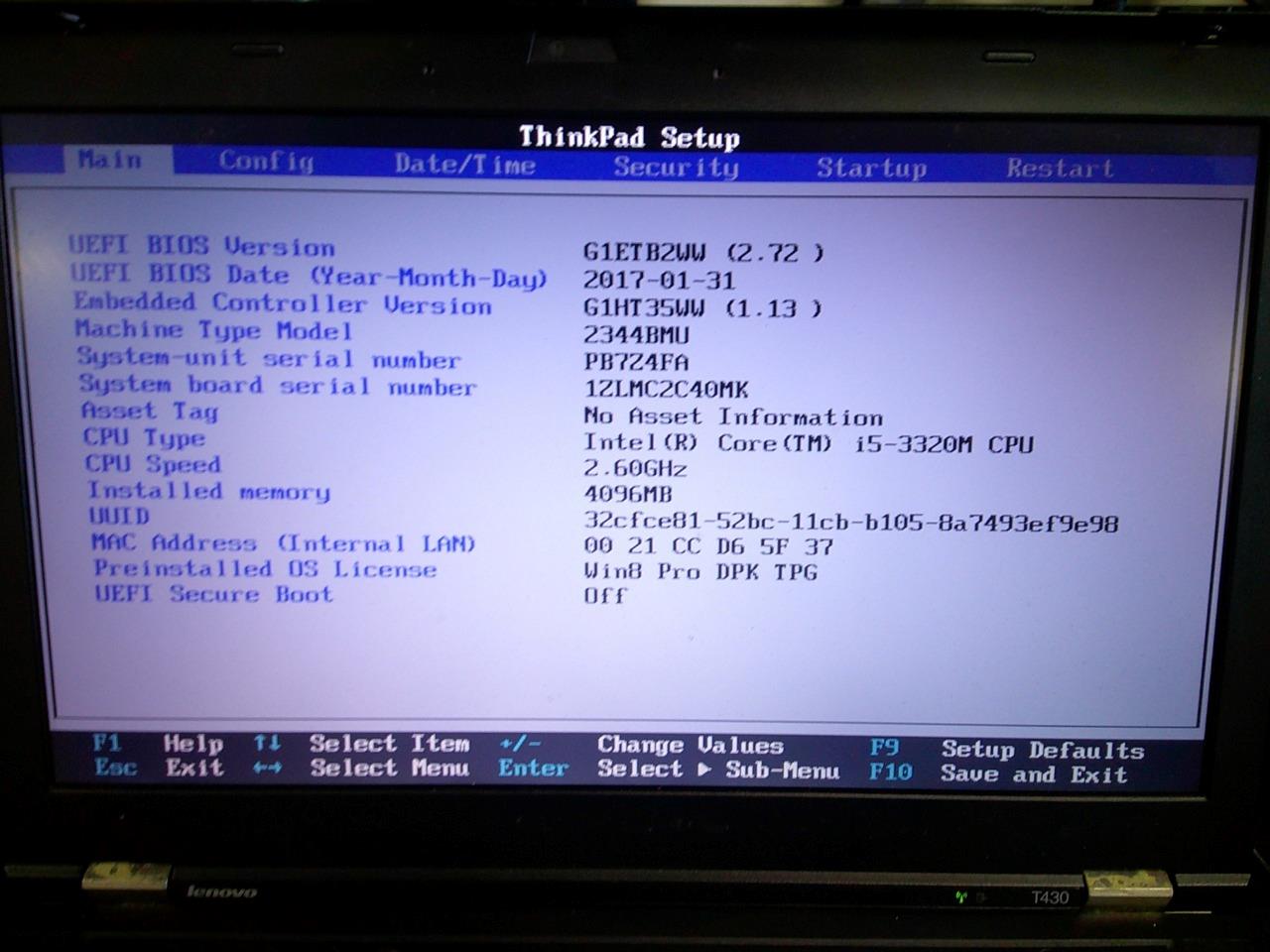Screen dimensions: 1270x952
Task: Select Preinstalled OS License label
Action: pos(265,569)
